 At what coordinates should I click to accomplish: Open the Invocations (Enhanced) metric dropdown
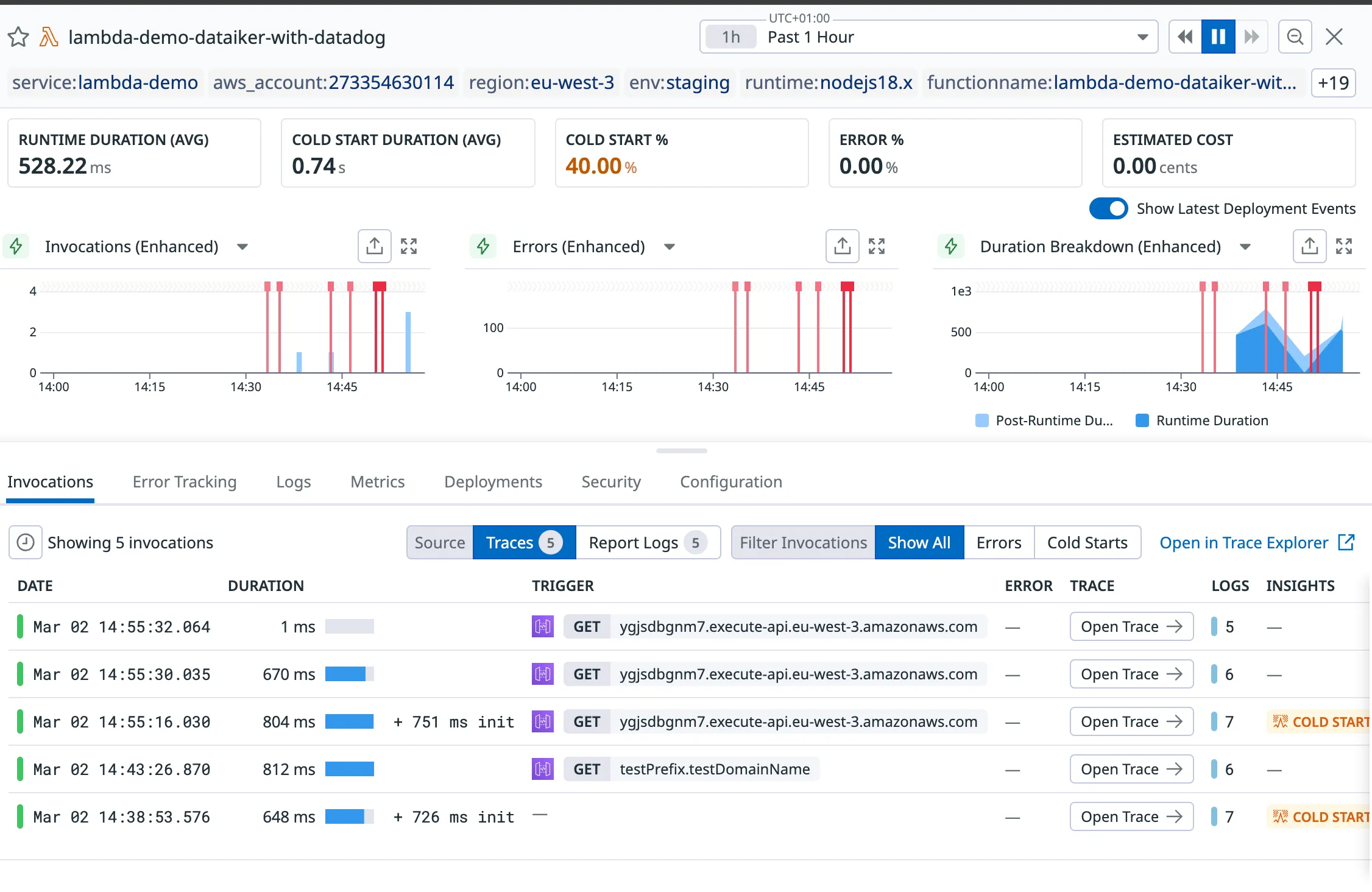click(x=242, y=247)
